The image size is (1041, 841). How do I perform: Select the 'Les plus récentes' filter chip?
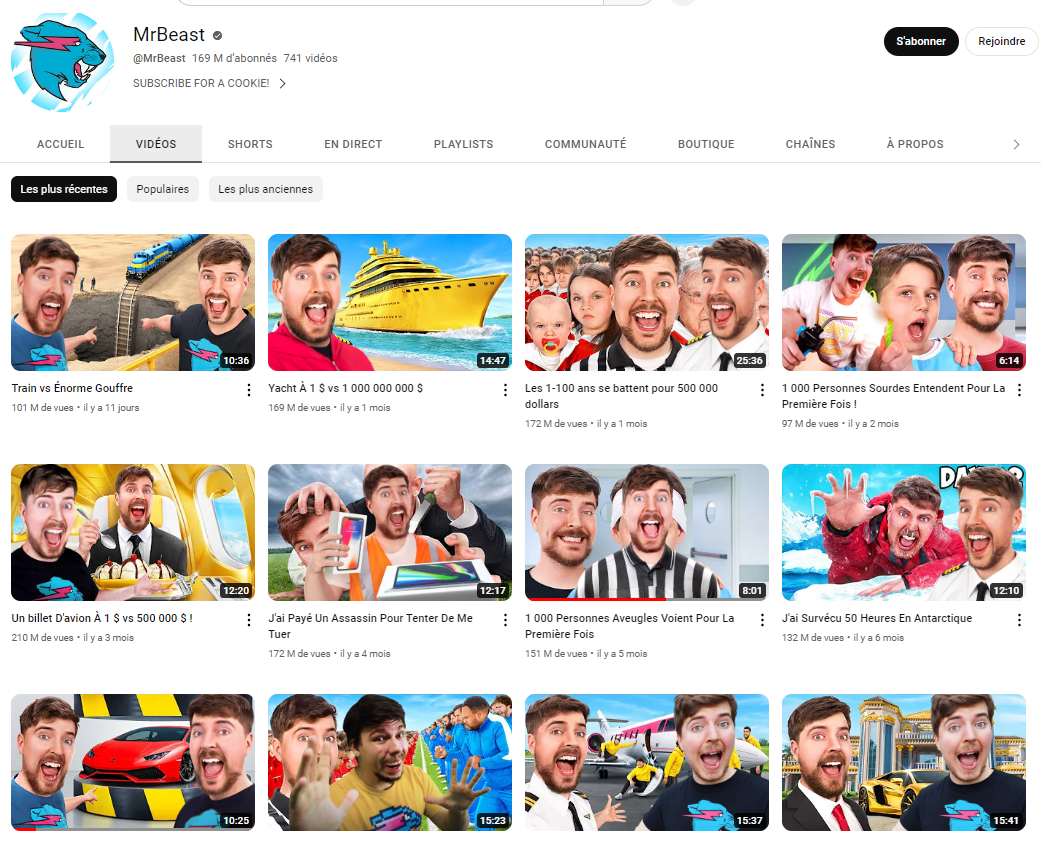coord(64,189)
